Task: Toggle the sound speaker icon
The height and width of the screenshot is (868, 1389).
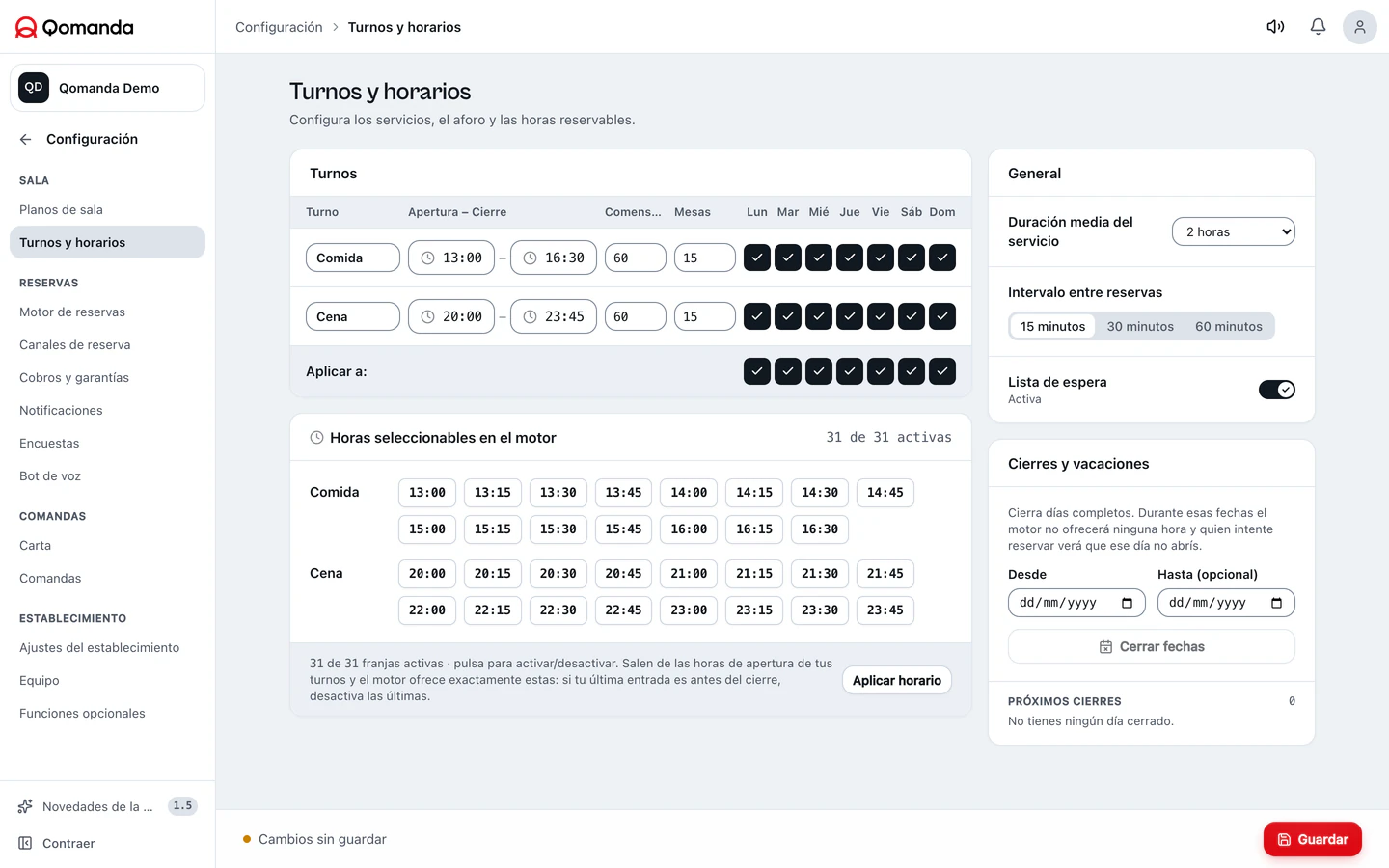Action: [x=1275, y=27]
